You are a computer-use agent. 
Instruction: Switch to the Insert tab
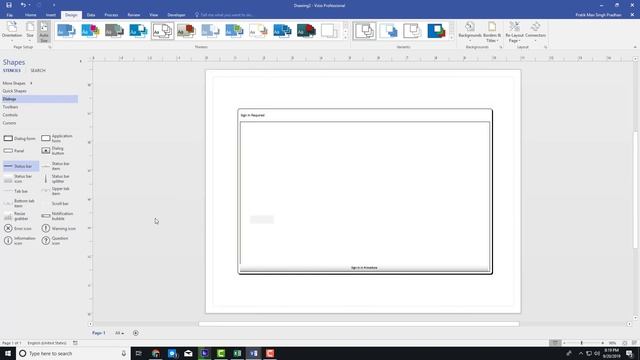(51, 15)
